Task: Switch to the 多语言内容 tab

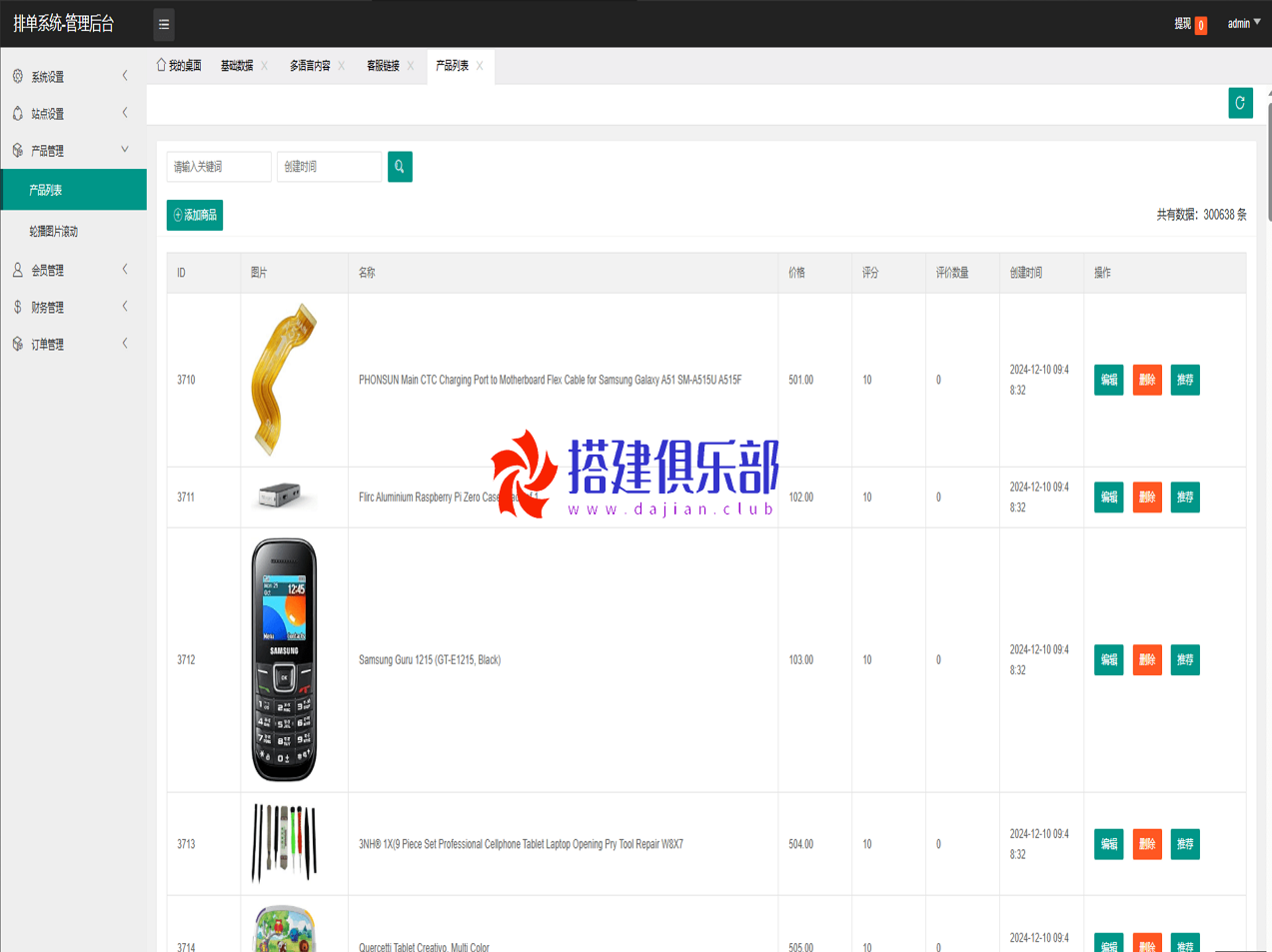Action: tap(310, 66)
